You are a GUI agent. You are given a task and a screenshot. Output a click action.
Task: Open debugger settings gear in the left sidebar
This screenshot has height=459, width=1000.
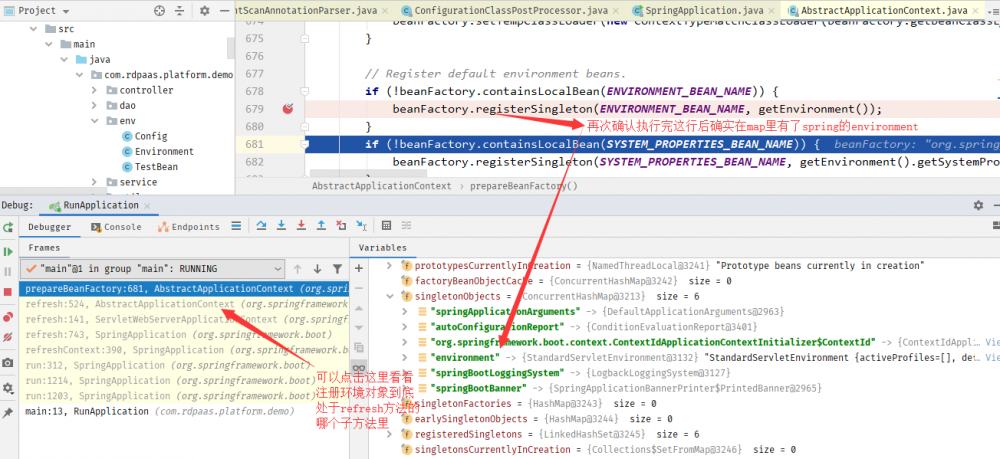click(8, 388)
